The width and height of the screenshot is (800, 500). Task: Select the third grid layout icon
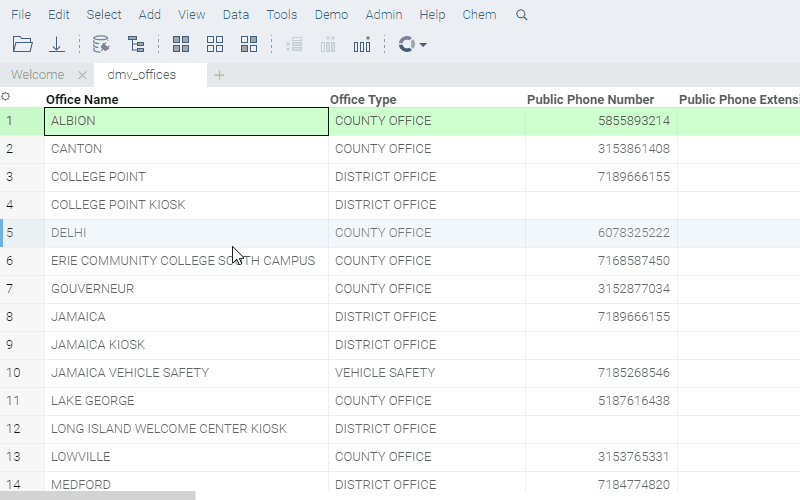tap(249, 44)
